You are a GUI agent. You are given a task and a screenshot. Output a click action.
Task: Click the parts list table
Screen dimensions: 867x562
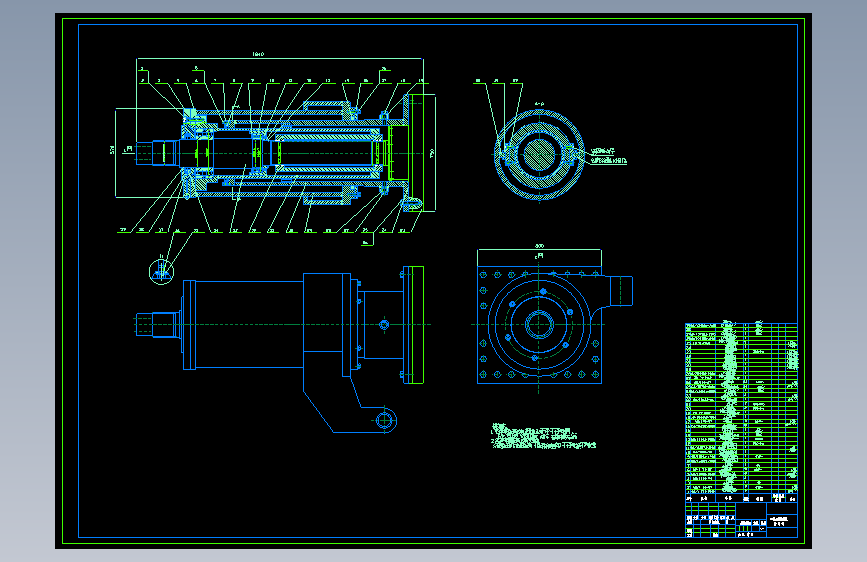pos(741,412)
